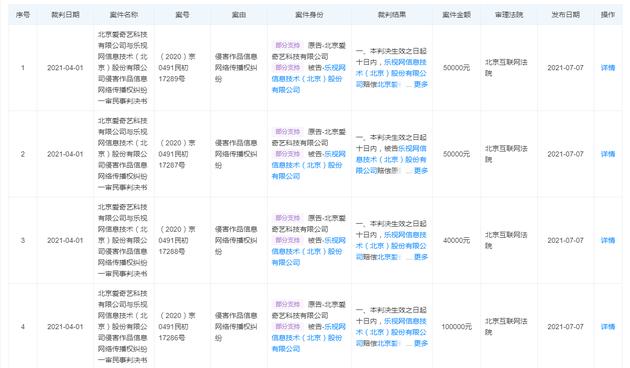Click the 50000元 amount in row 1
Screen dimensions: 630x368
pos(456,67)
